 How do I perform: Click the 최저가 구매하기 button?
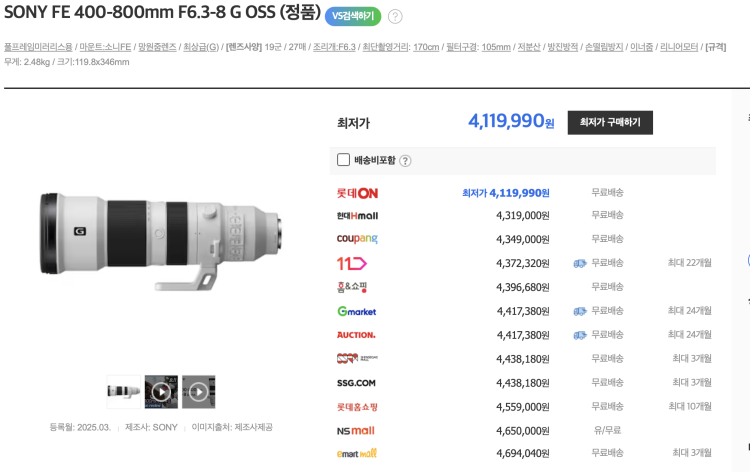point(610,122)
